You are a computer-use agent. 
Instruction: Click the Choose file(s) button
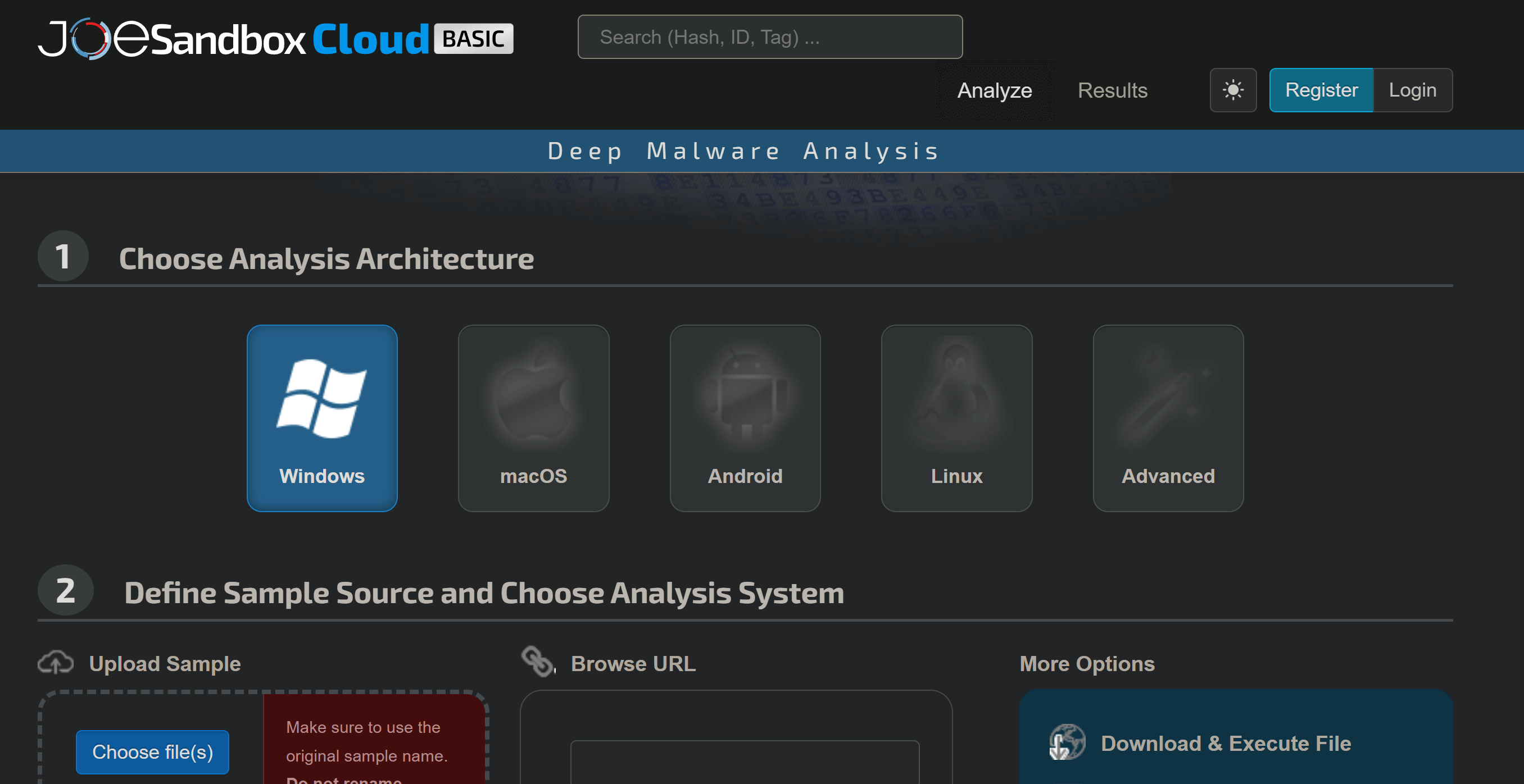pos(152,752)
